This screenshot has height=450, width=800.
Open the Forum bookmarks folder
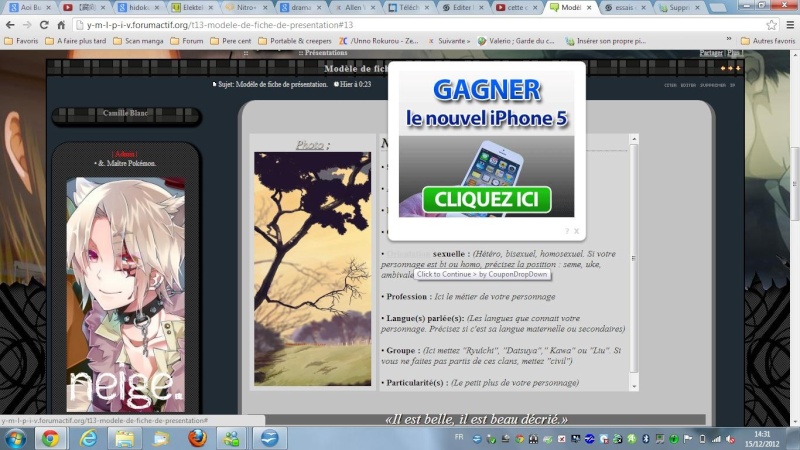click(x=187, y=41)
